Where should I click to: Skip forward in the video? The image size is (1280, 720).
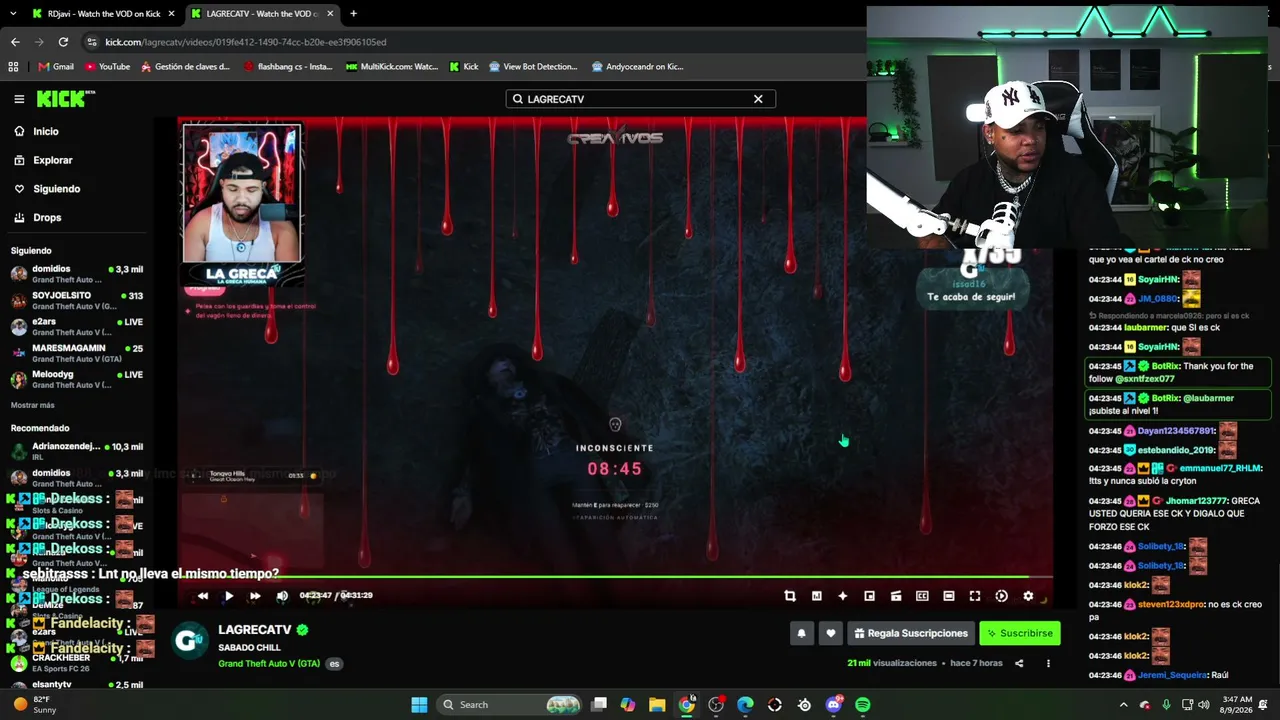point(255,596)
